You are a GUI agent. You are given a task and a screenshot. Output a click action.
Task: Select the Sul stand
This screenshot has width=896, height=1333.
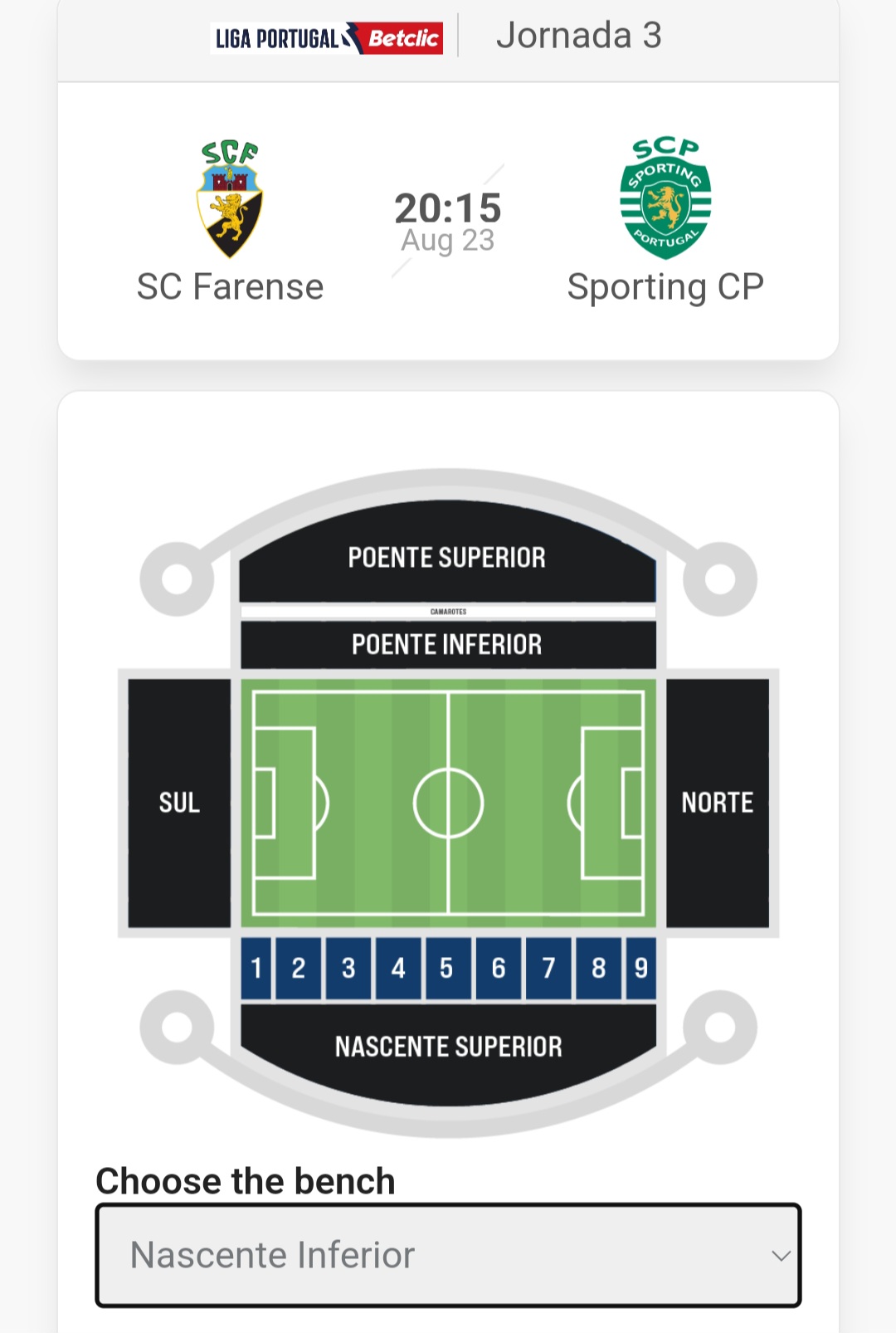pyautogui.click(x=179, y=803)
